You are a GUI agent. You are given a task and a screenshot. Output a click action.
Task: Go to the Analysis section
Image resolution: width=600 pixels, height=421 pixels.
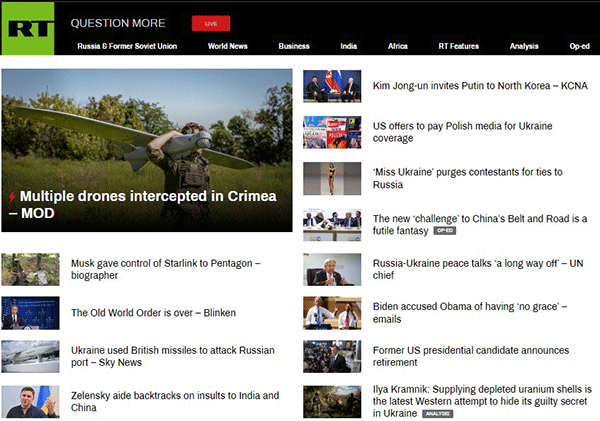pyautogui.click(x=524, y=46)
